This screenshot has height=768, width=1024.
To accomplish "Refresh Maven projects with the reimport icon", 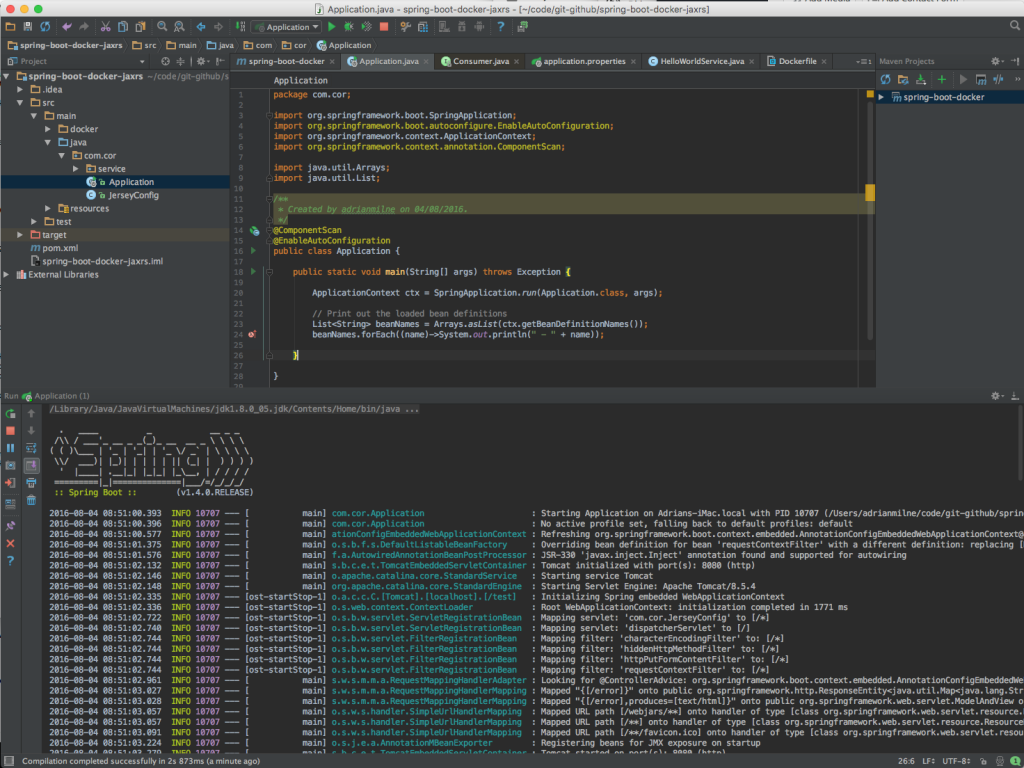I will click(885, 78).
